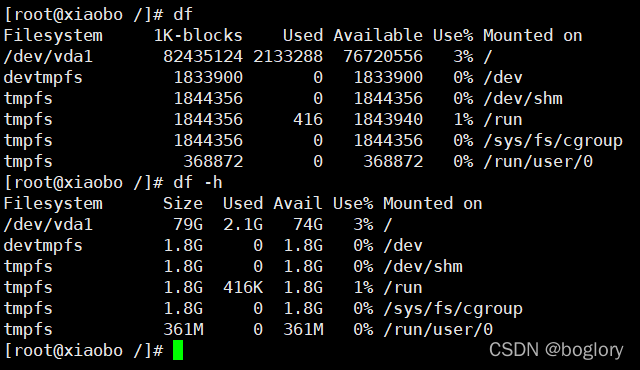Click the '1K-blocks' column header
640x370 pixels.
click(x=198, y=36)
